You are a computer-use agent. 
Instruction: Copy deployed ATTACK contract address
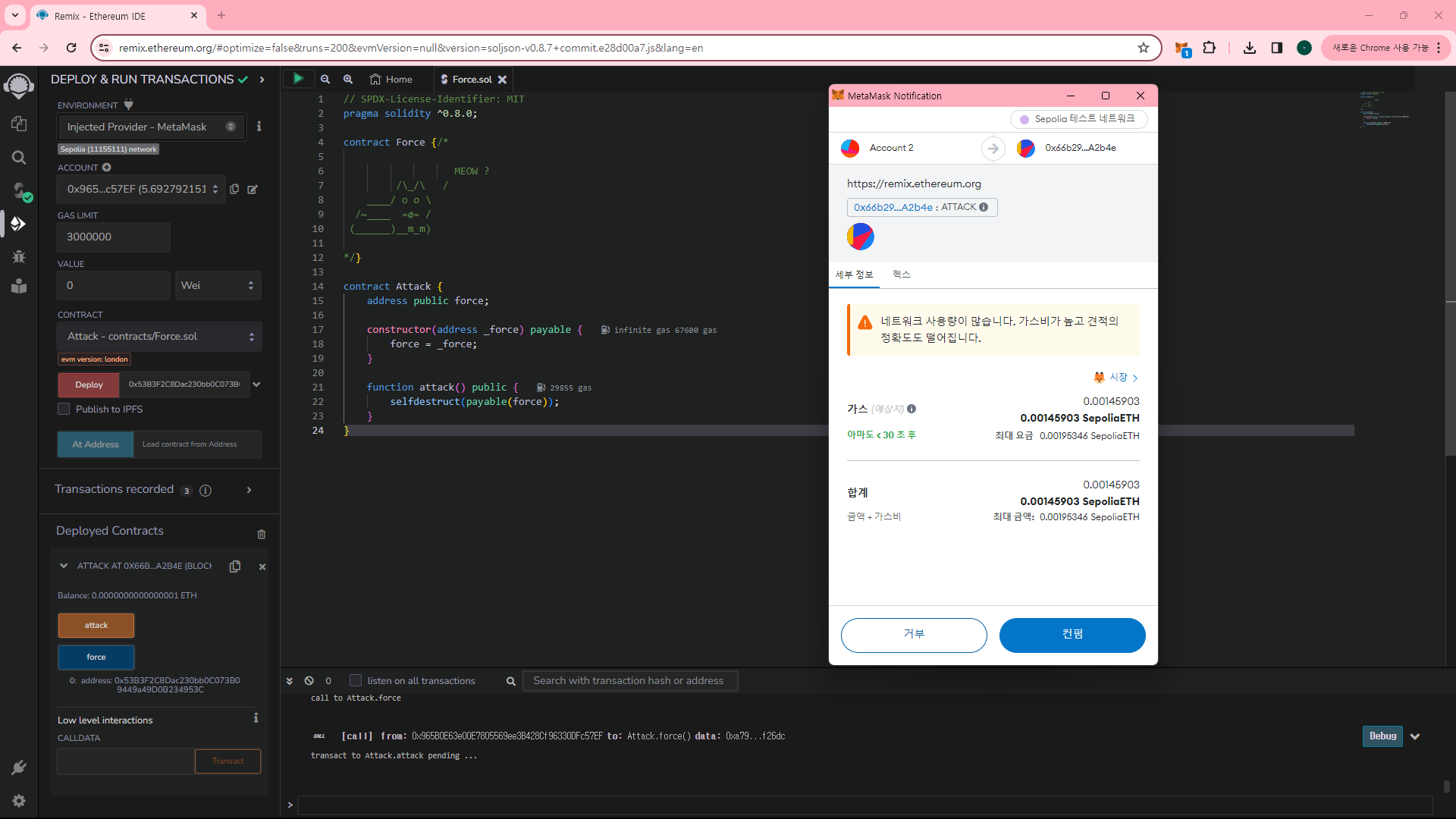click(x=235, y=566)
